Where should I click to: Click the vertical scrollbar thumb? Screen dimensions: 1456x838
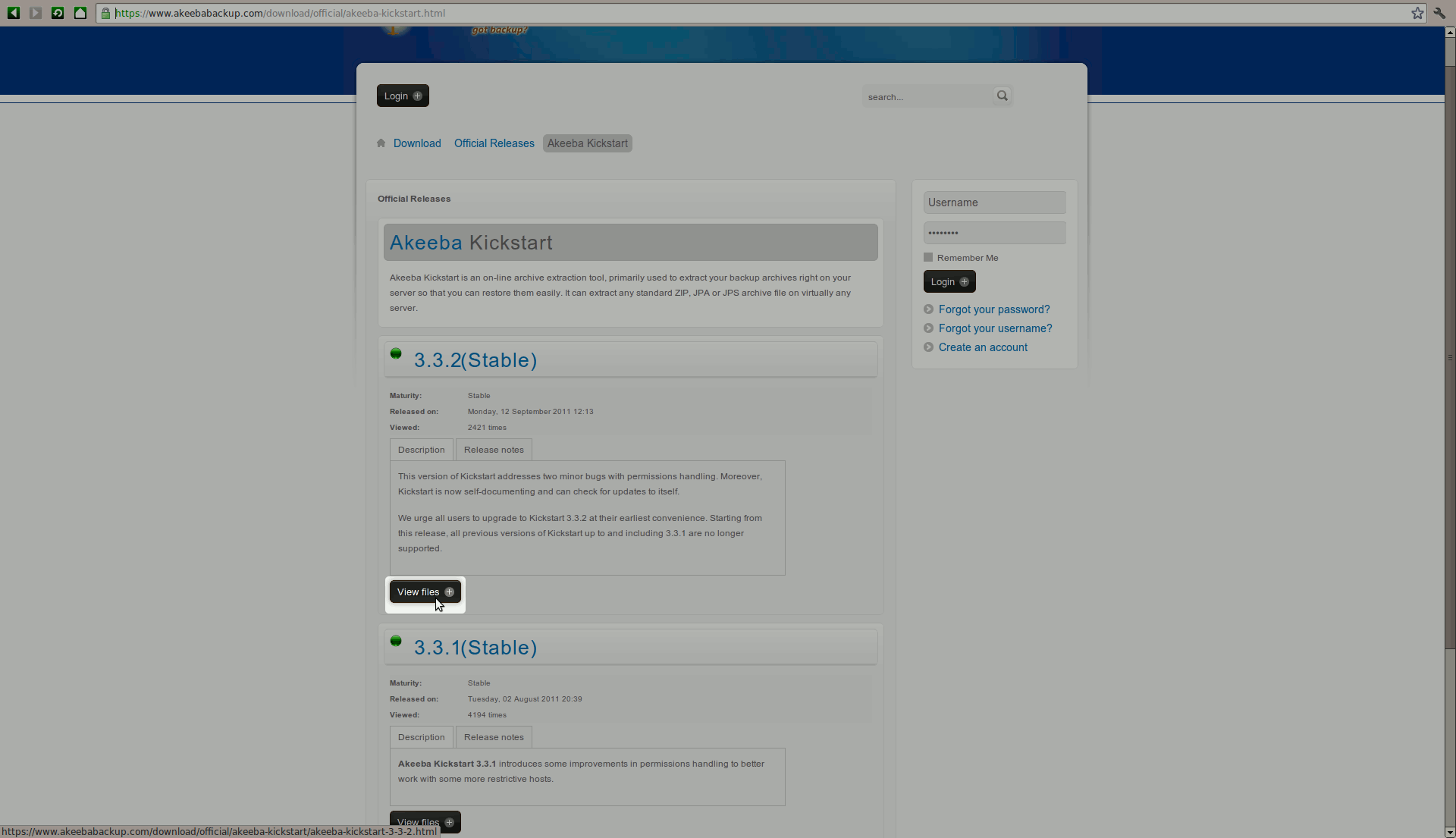click(1450, 356)
